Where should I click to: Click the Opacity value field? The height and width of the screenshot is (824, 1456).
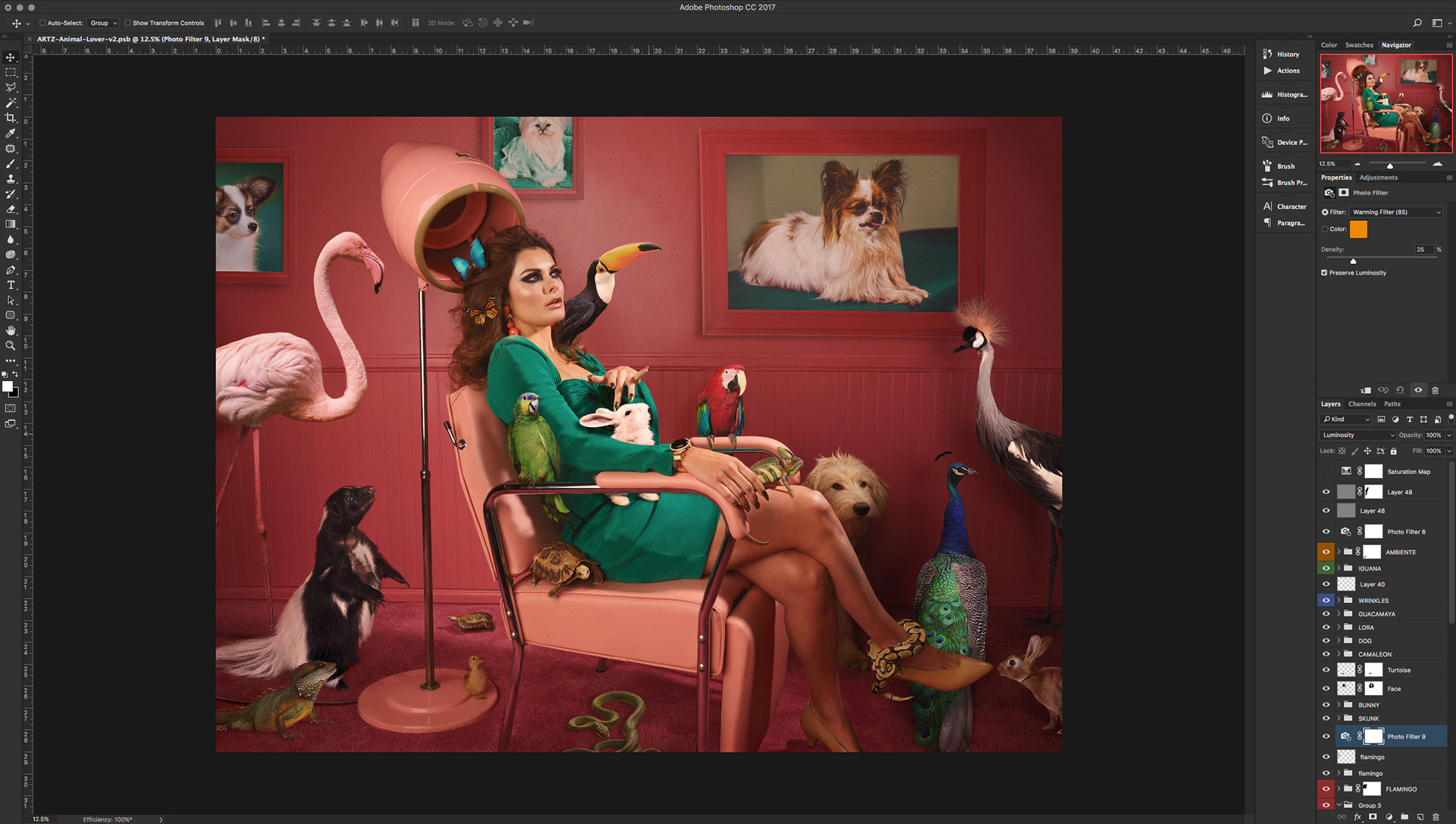point(1433,435)
